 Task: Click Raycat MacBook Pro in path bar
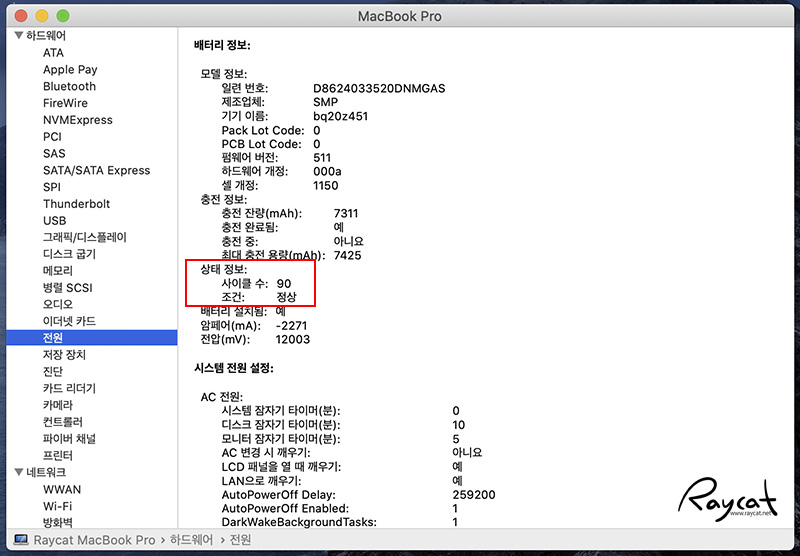(x=94, y=540)
